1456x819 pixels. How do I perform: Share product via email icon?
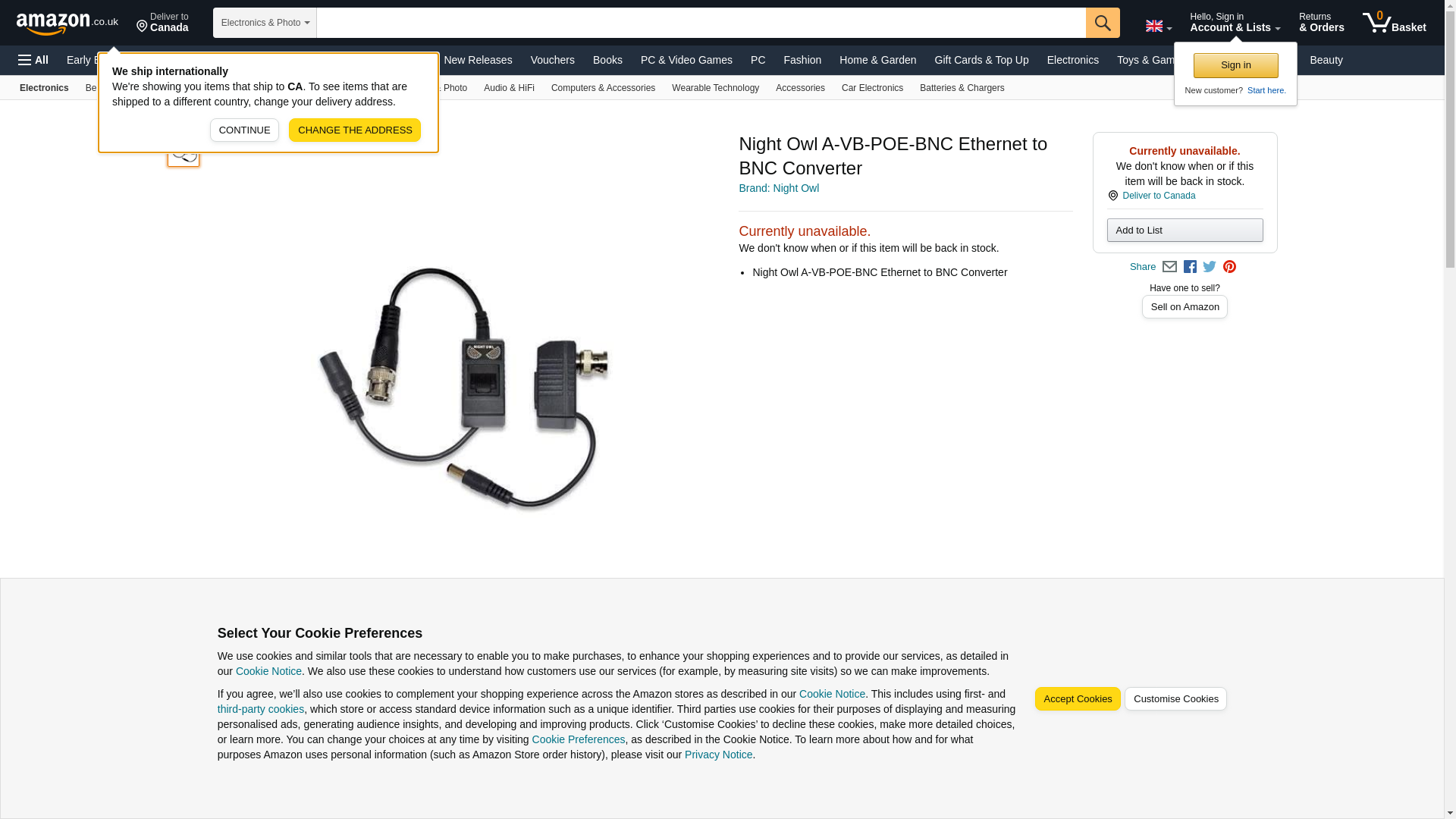click(1169, 267)
